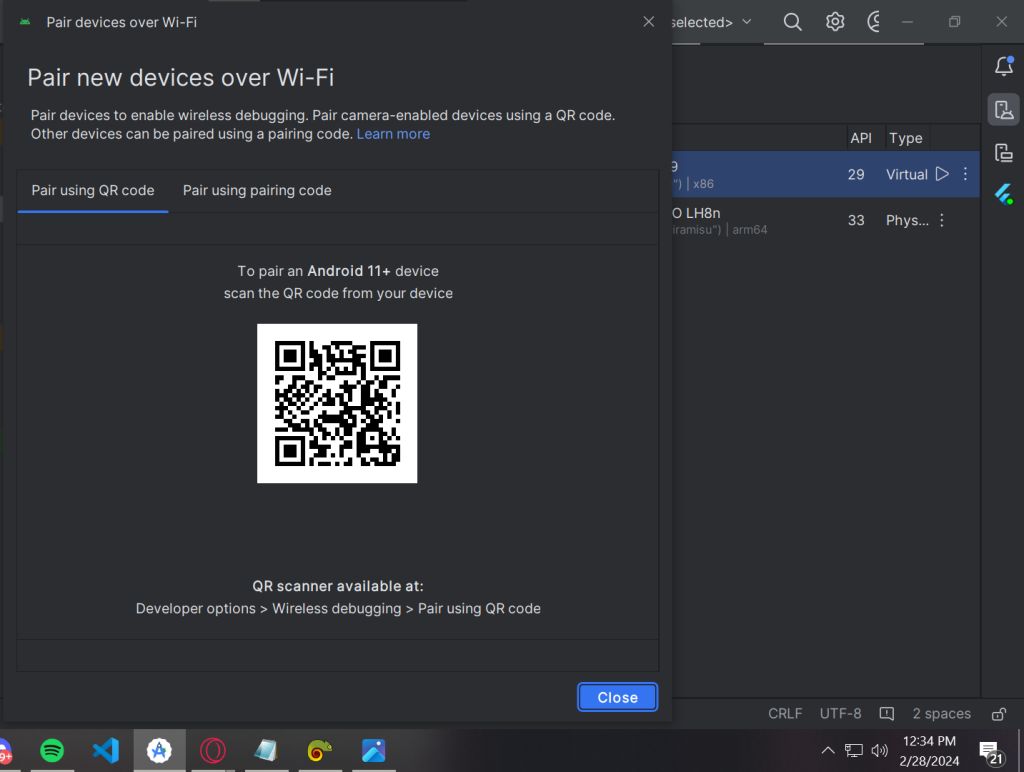Open more actions for the API 33 physical device
The width and height of the screenshot is (1024, 772).
(x=942, y=220)
